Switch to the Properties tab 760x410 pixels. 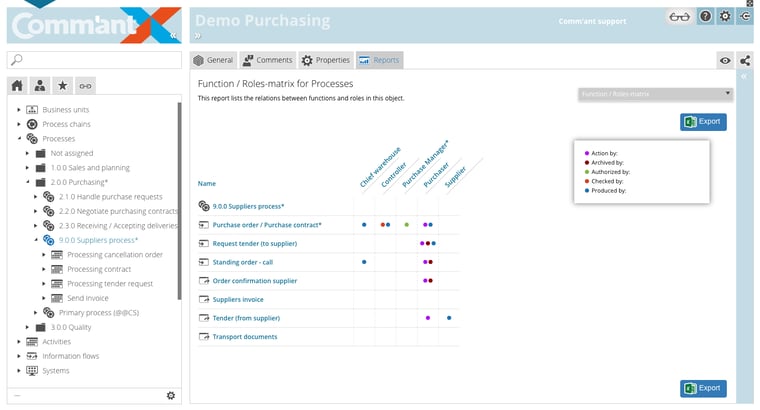click(x=326, y=60)
